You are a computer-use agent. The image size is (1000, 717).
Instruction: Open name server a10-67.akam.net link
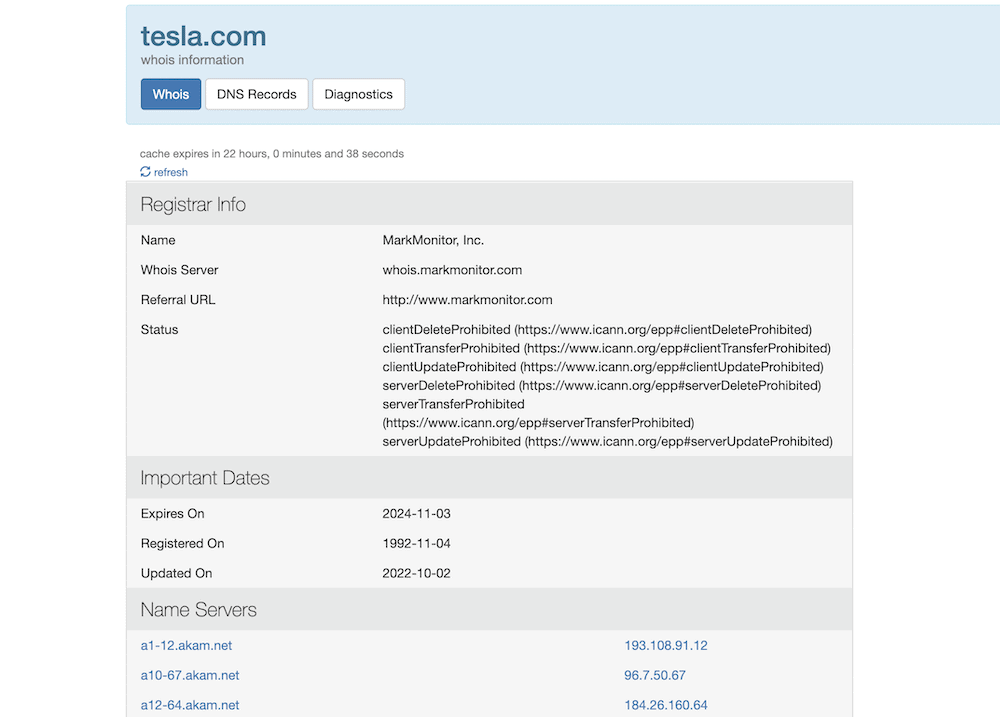coord(190,676)
